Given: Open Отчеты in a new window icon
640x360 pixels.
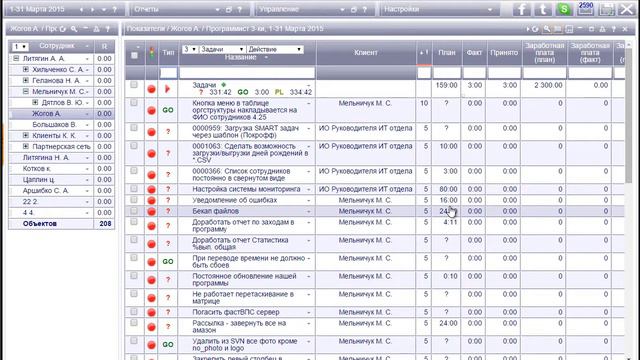Looking at the screenshot, I should coord(229,9).
